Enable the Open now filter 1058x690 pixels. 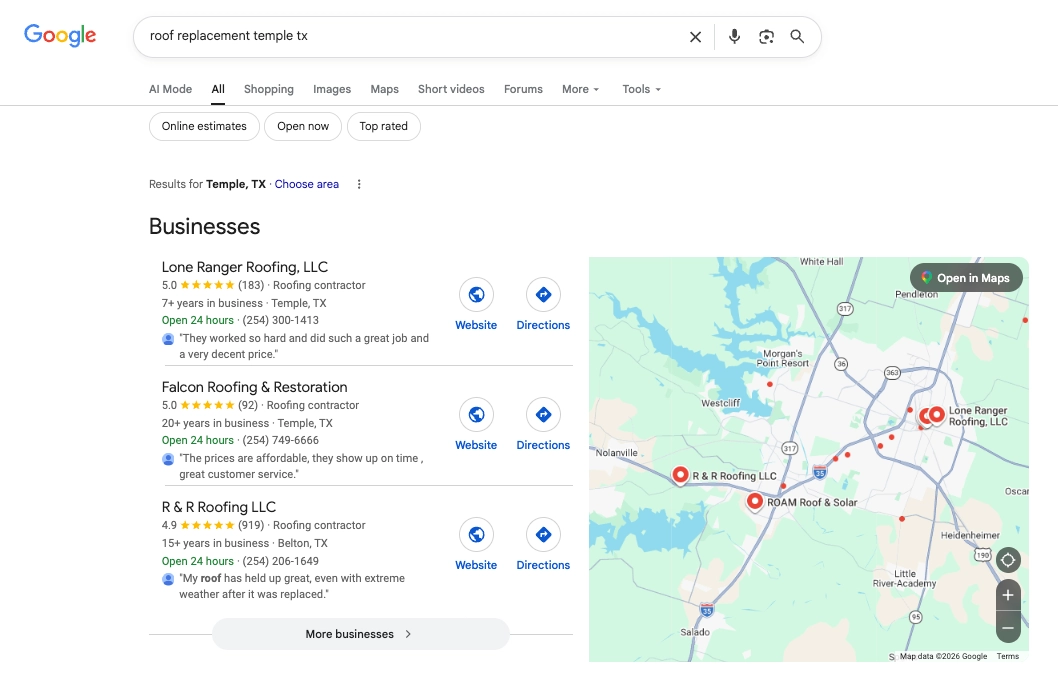point(302,126)
